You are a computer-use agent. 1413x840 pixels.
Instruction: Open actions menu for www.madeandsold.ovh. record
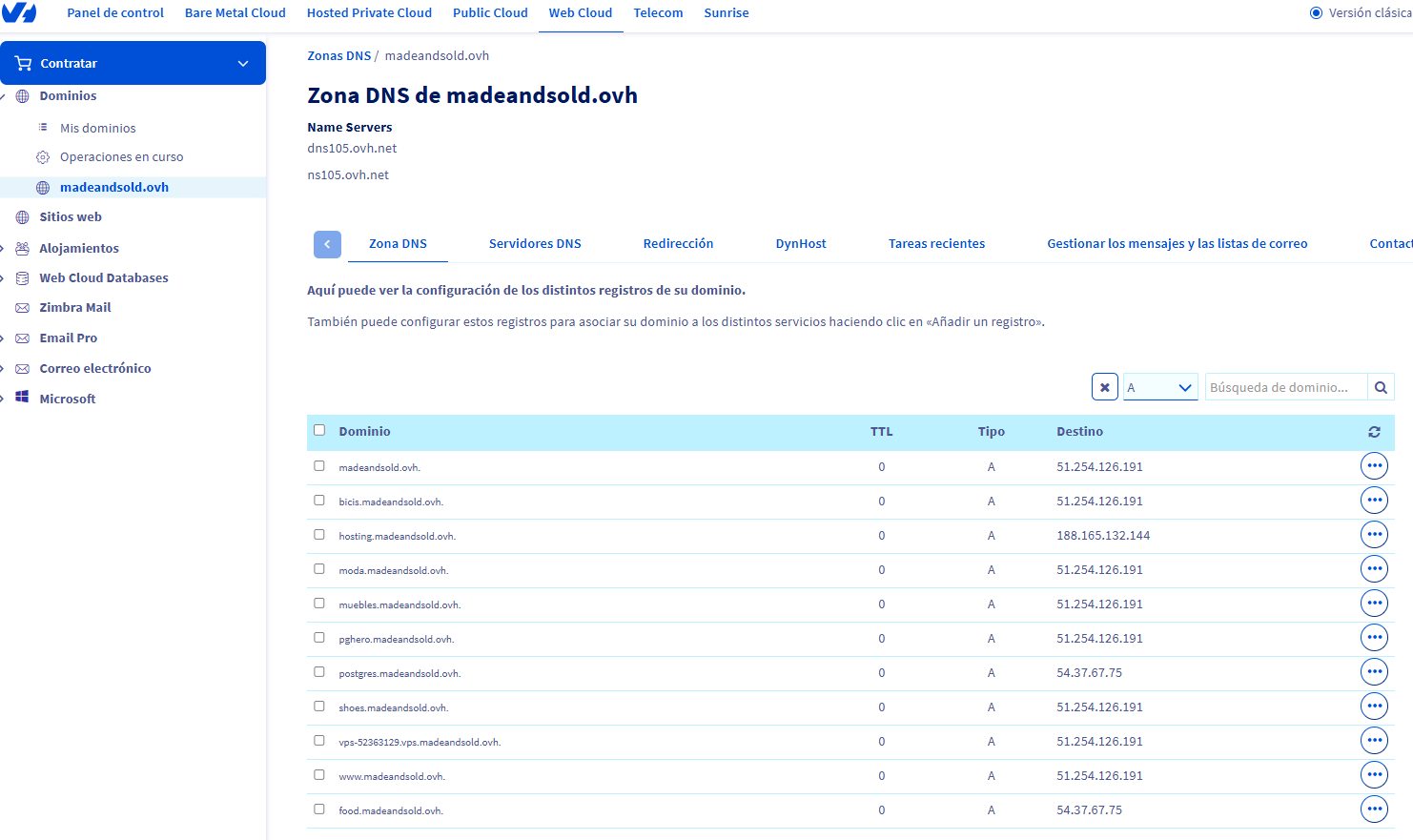pyautogui.click(x=1374, y=775)
